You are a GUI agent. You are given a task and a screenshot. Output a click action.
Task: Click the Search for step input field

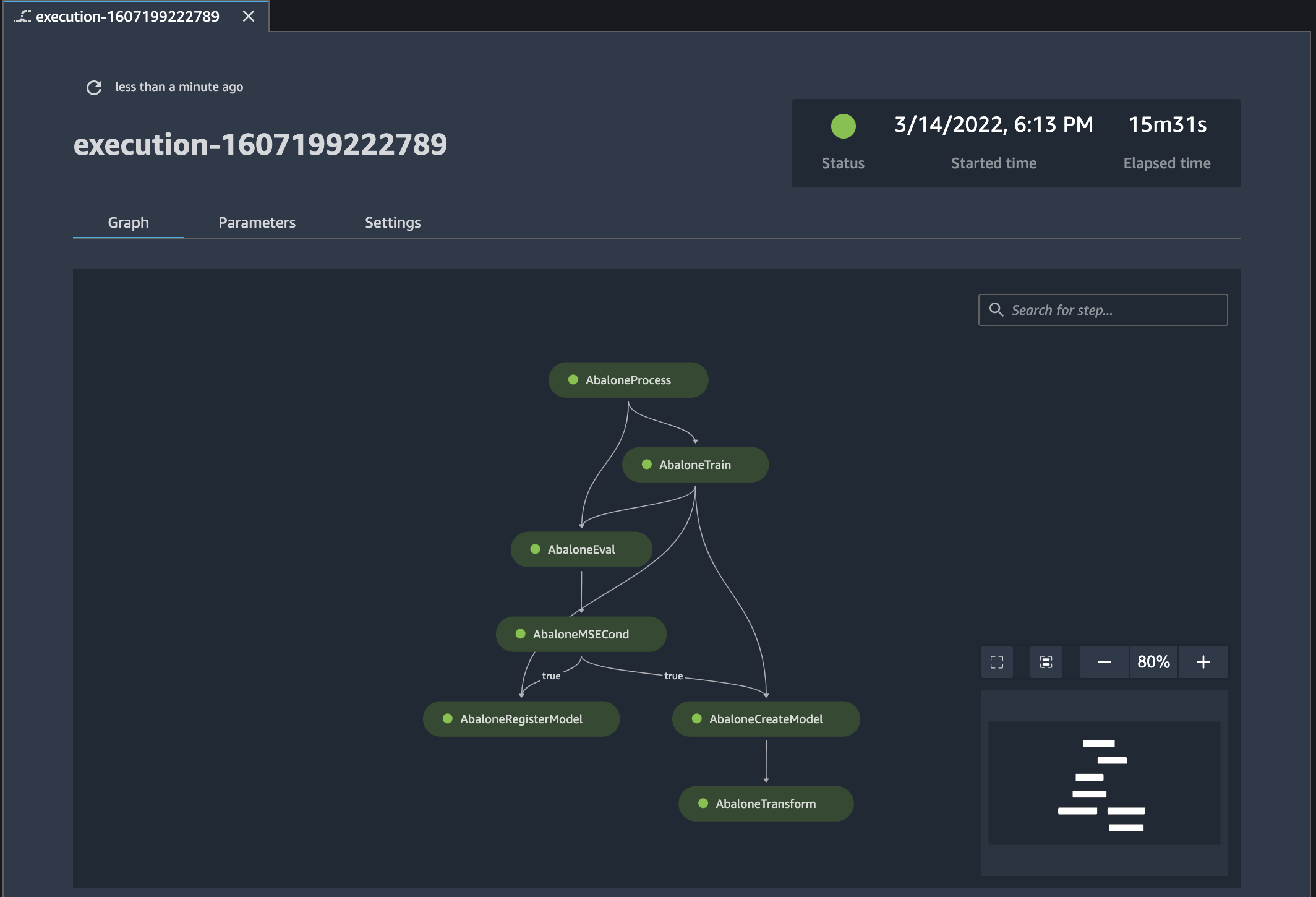click(x=1103, y=309)
